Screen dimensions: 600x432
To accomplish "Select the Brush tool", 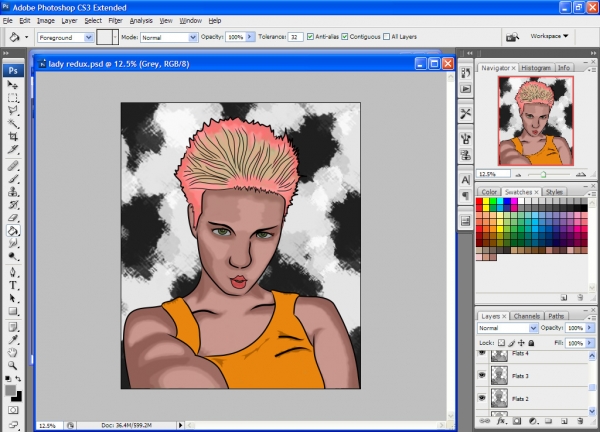I will pos(13,179).
